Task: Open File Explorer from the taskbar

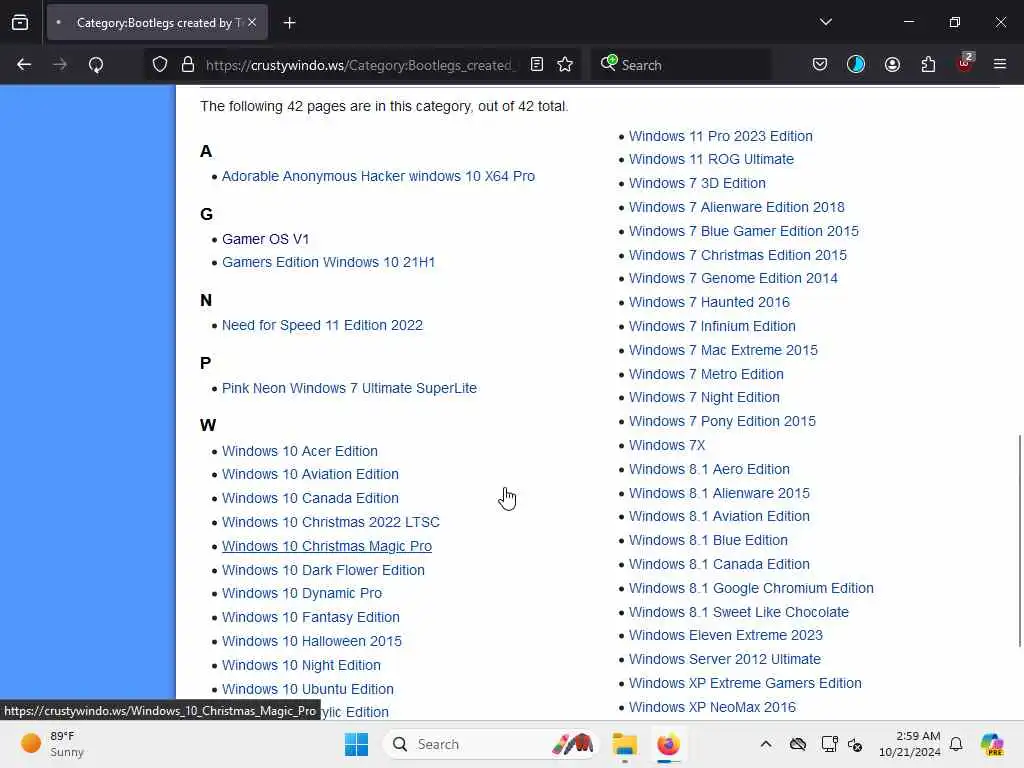Action: (x=624, y=744)
